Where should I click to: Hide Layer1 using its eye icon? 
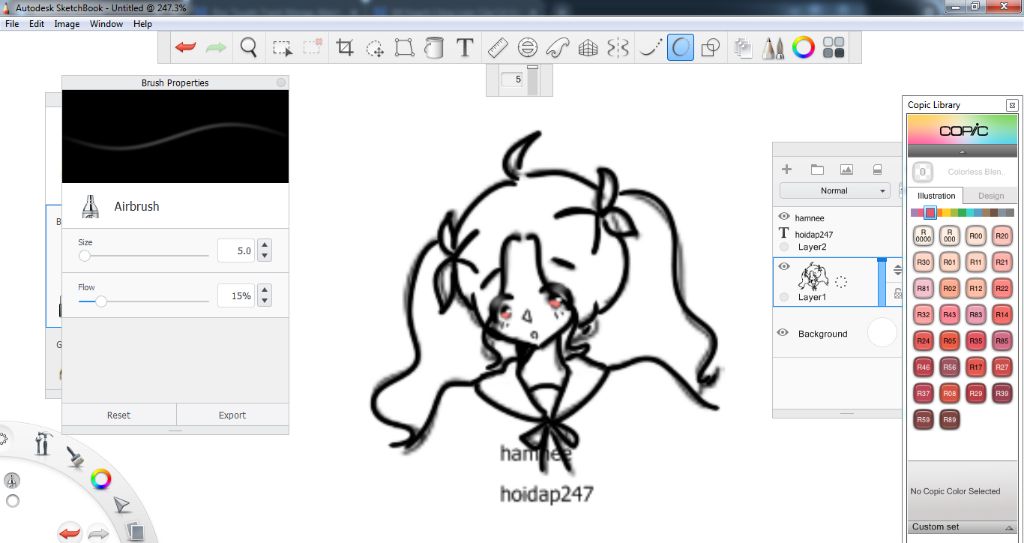click(784, 266)
